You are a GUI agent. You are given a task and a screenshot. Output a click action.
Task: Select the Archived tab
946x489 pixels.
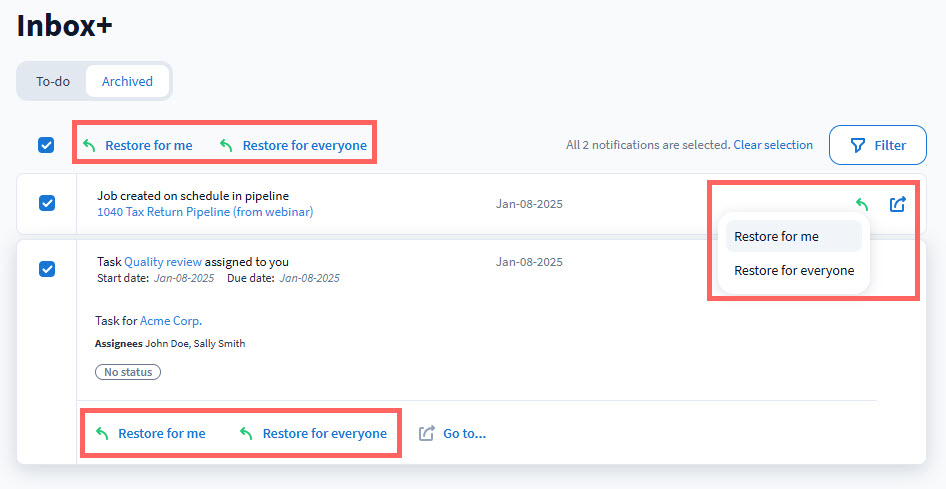127,81
